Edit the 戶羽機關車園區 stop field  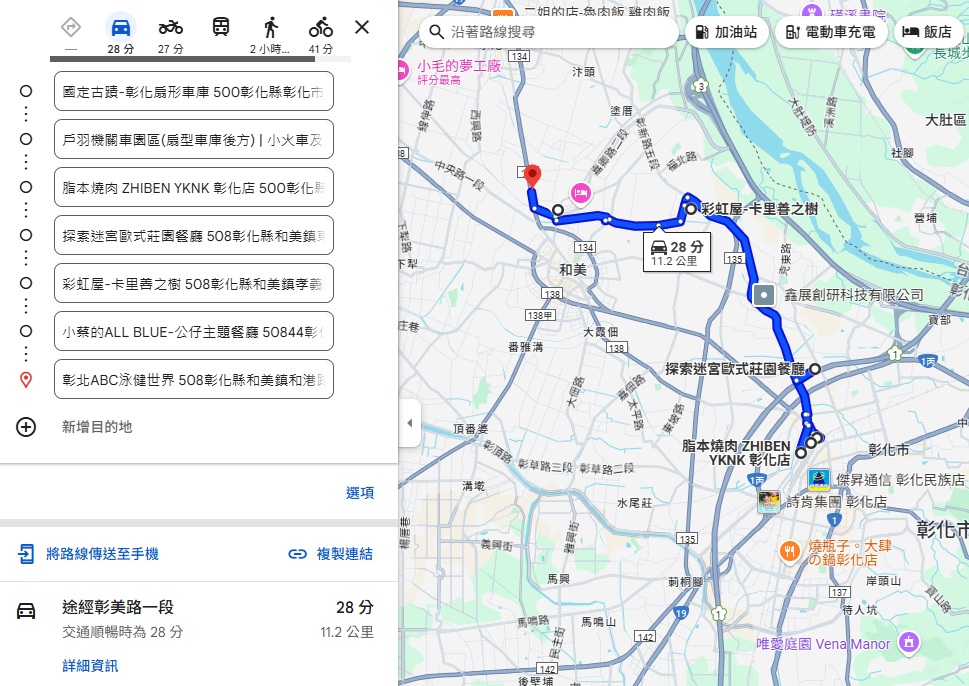[x=193, y=140]
